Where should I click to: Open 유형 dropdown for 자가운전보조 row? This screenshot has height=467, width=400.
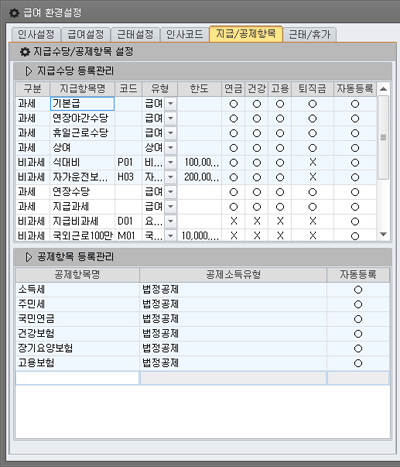pyautogui.click(x=171, y=177)
